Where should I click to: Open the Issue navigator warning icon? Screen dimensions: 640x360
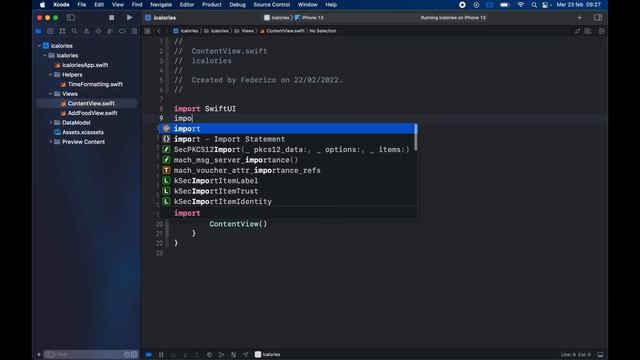pos(86,31)
